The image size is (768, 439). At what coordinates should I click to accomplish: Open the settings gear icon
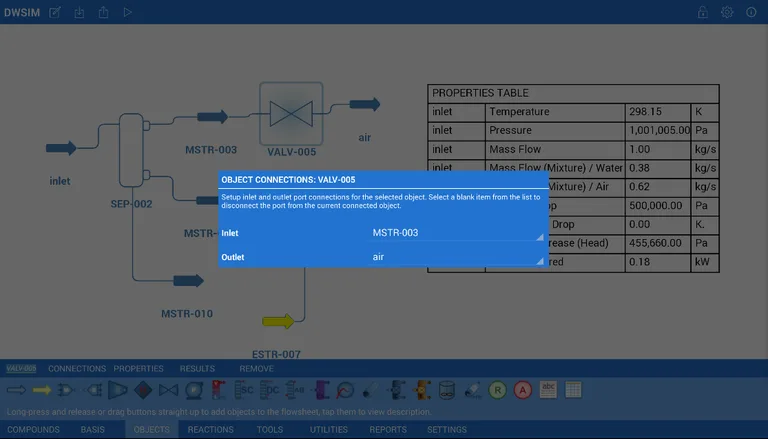pos(727,12)
